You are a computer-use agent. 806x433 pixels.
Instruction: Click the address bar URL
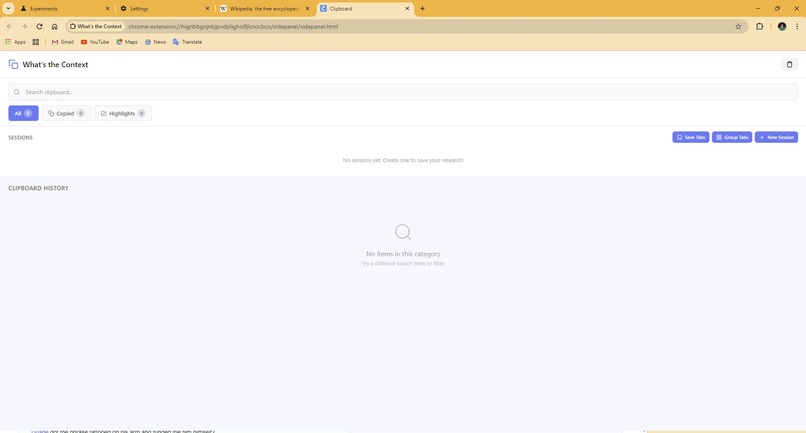(x=233, y=26)
